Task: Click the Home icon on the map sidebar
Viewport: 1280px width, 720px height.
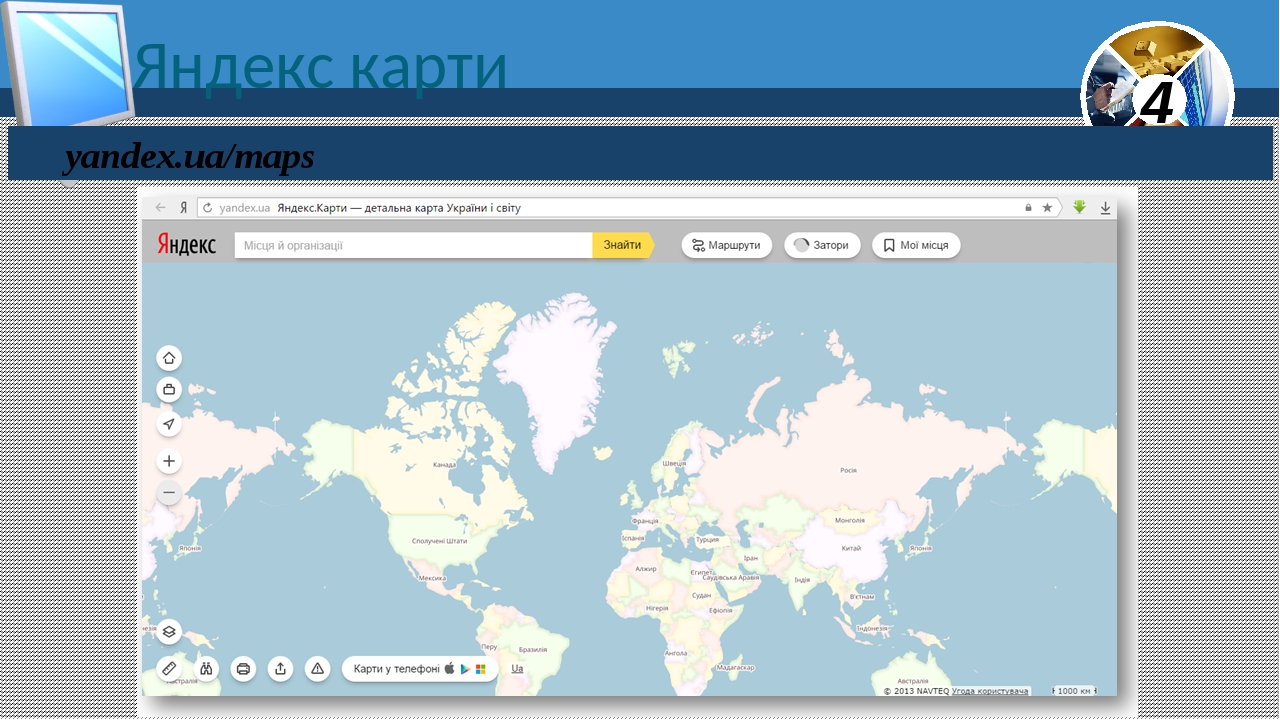Action: (169, 358)
